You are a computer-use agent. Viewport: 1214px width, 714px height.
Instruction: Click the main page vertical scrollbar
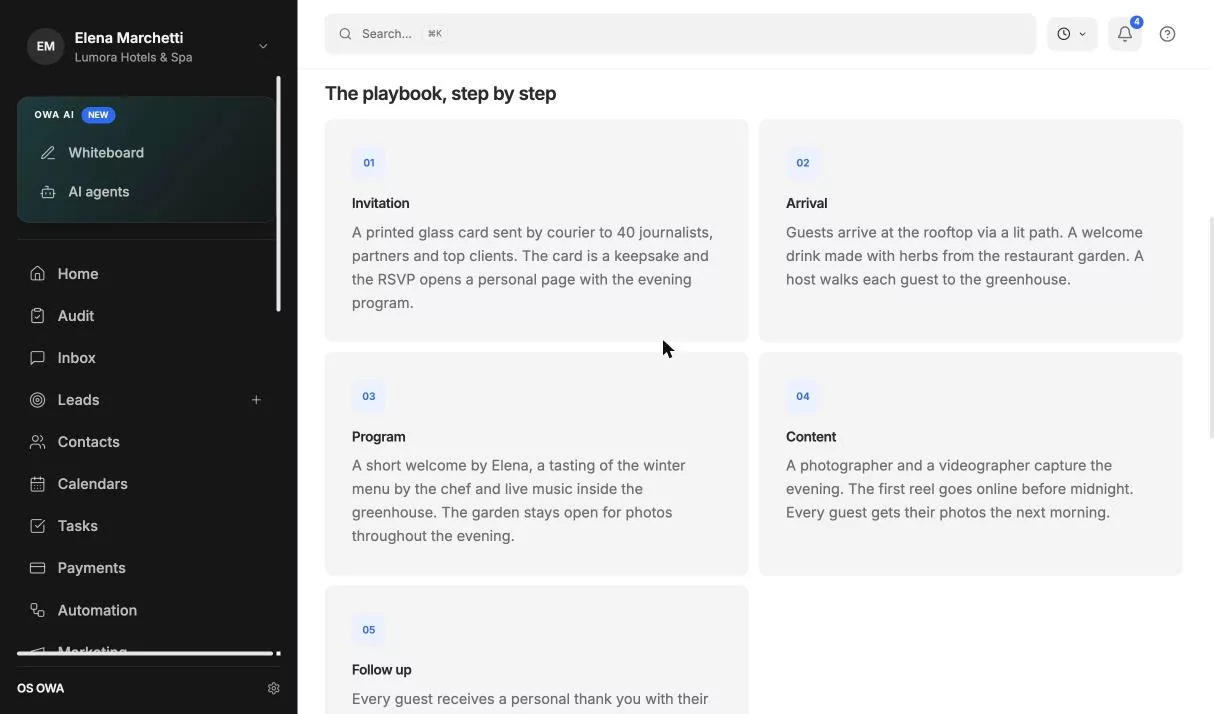click(1211, 328)
